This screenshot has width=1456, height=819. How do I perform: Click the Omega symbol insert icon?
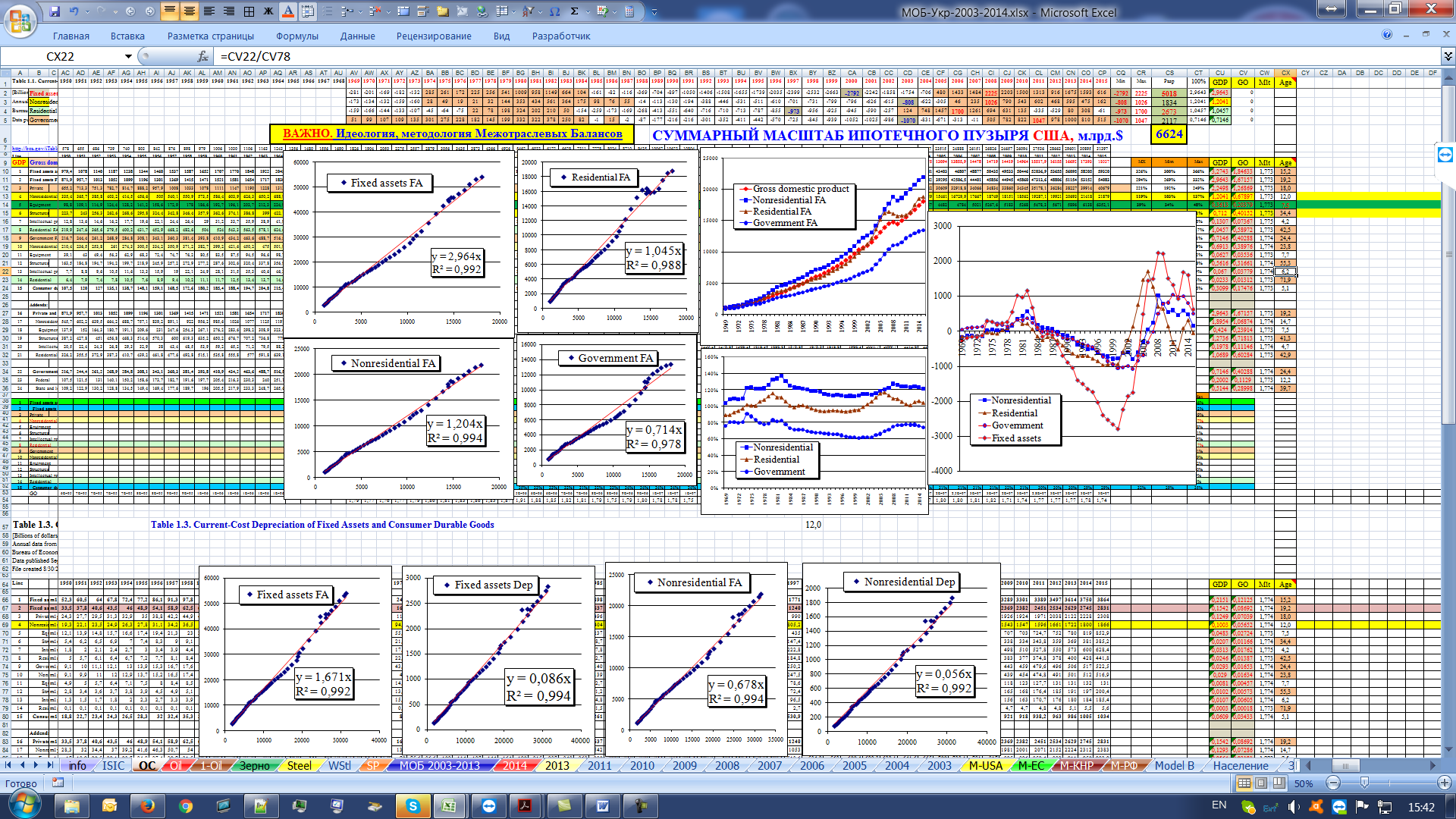pyautogui.click(x=554, y=11)
